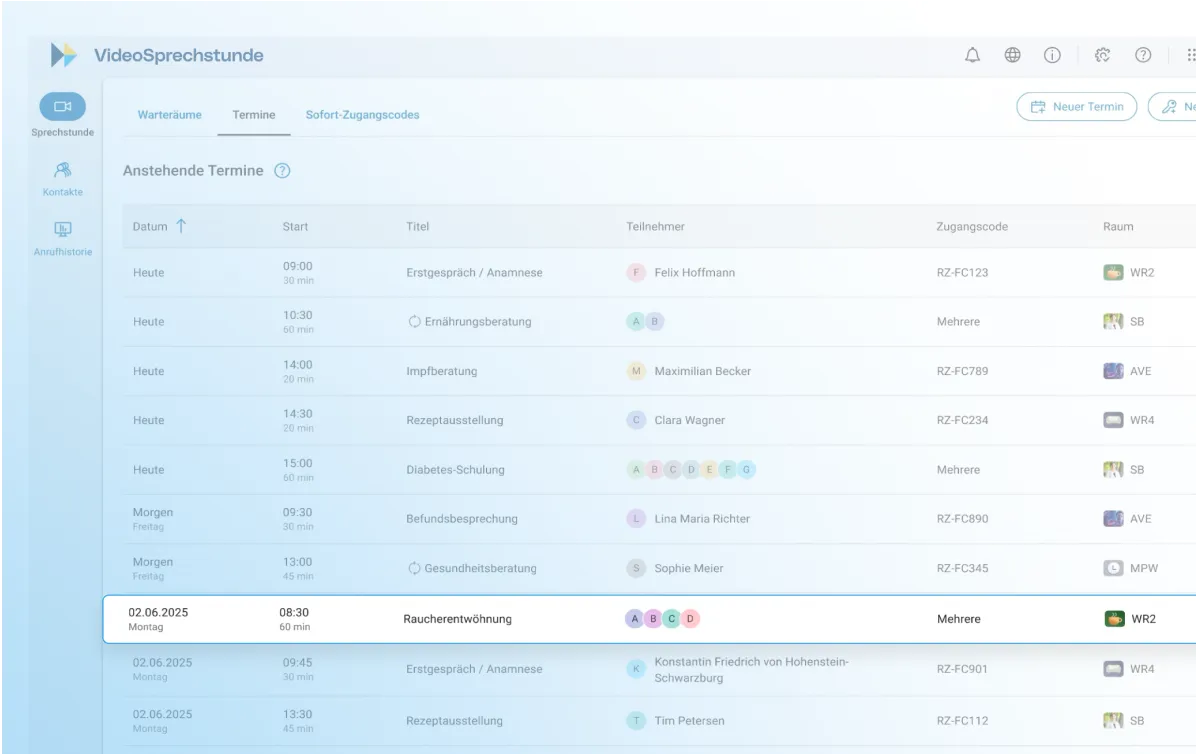Image resolution: width=1196 pixels, height=754 pixels.
Task: Click the Titel column header
Action: [417, 226]
